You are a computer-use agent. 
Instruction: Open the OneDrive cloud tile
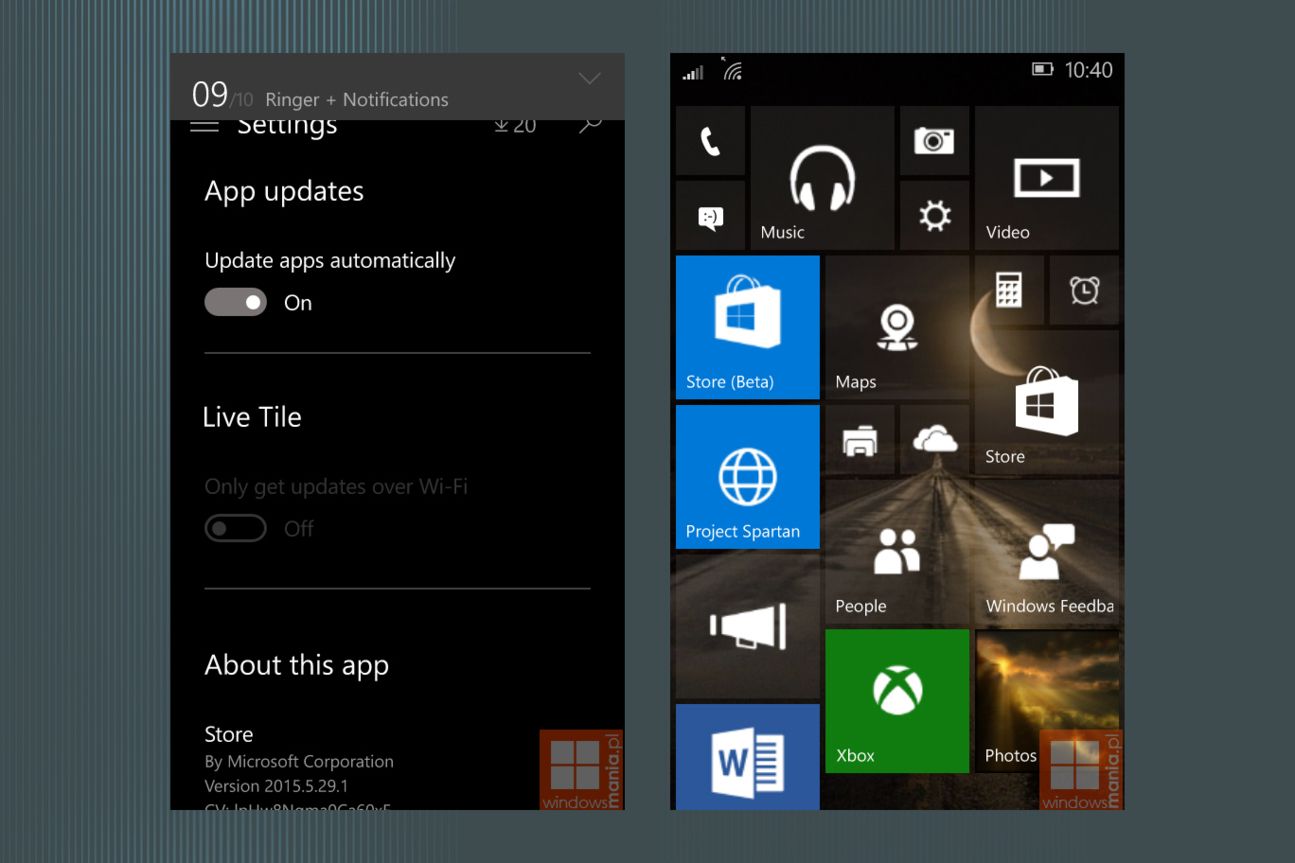[x=934, y=440]
